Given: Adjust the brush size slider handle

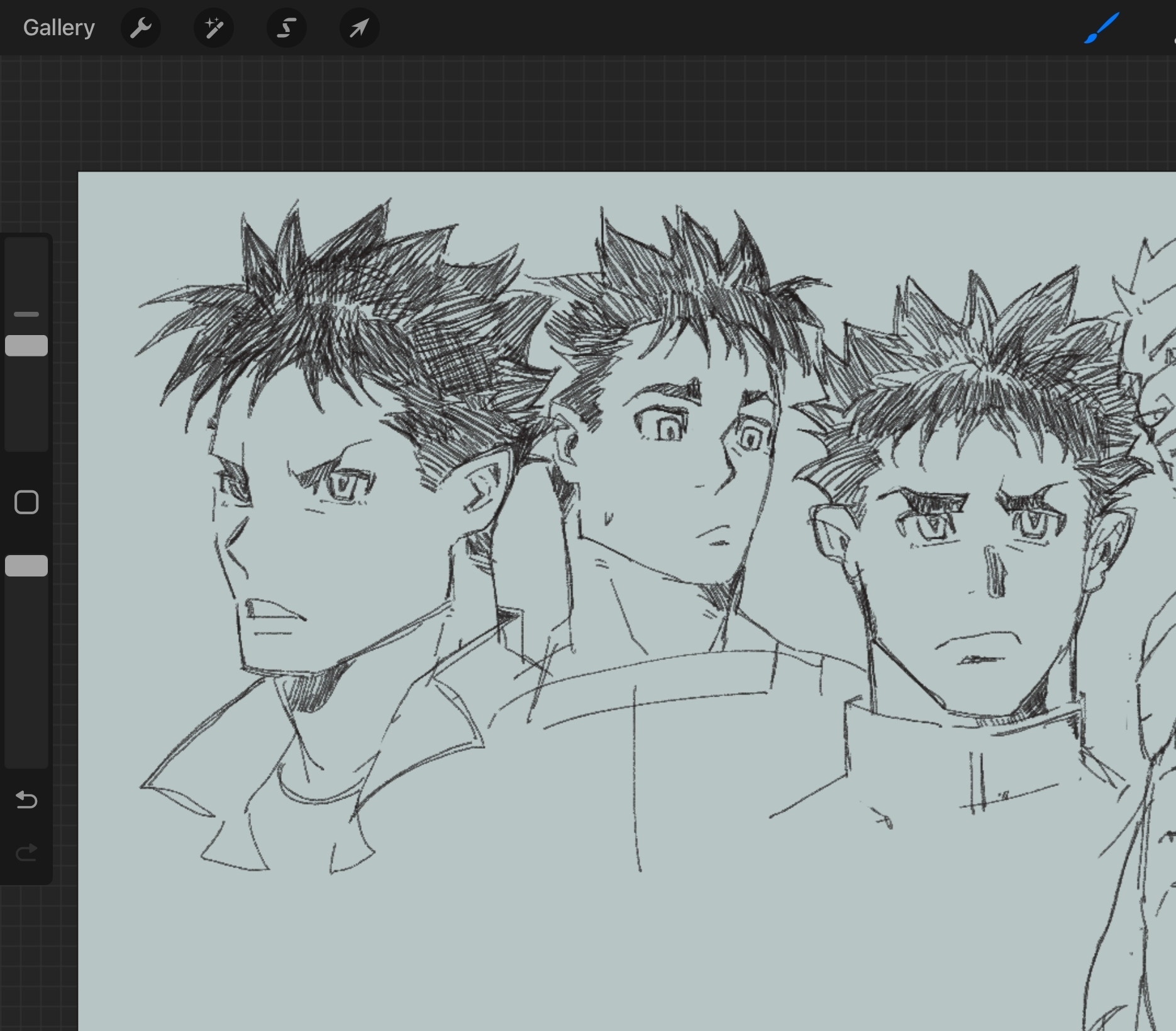Looking at the screenshot, I should pos(26,346).
